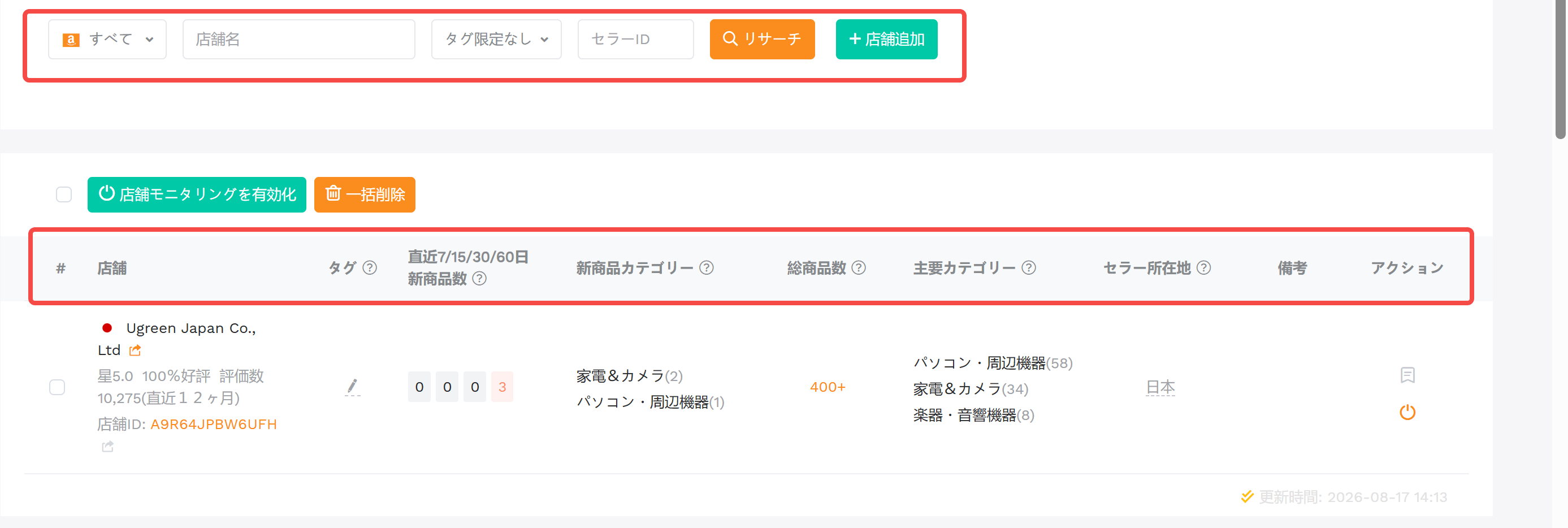The height and width of the screenshot is (528, 1568).
Task: Tick the Ugreen Japan row checkbox
Action: (57, 387)
